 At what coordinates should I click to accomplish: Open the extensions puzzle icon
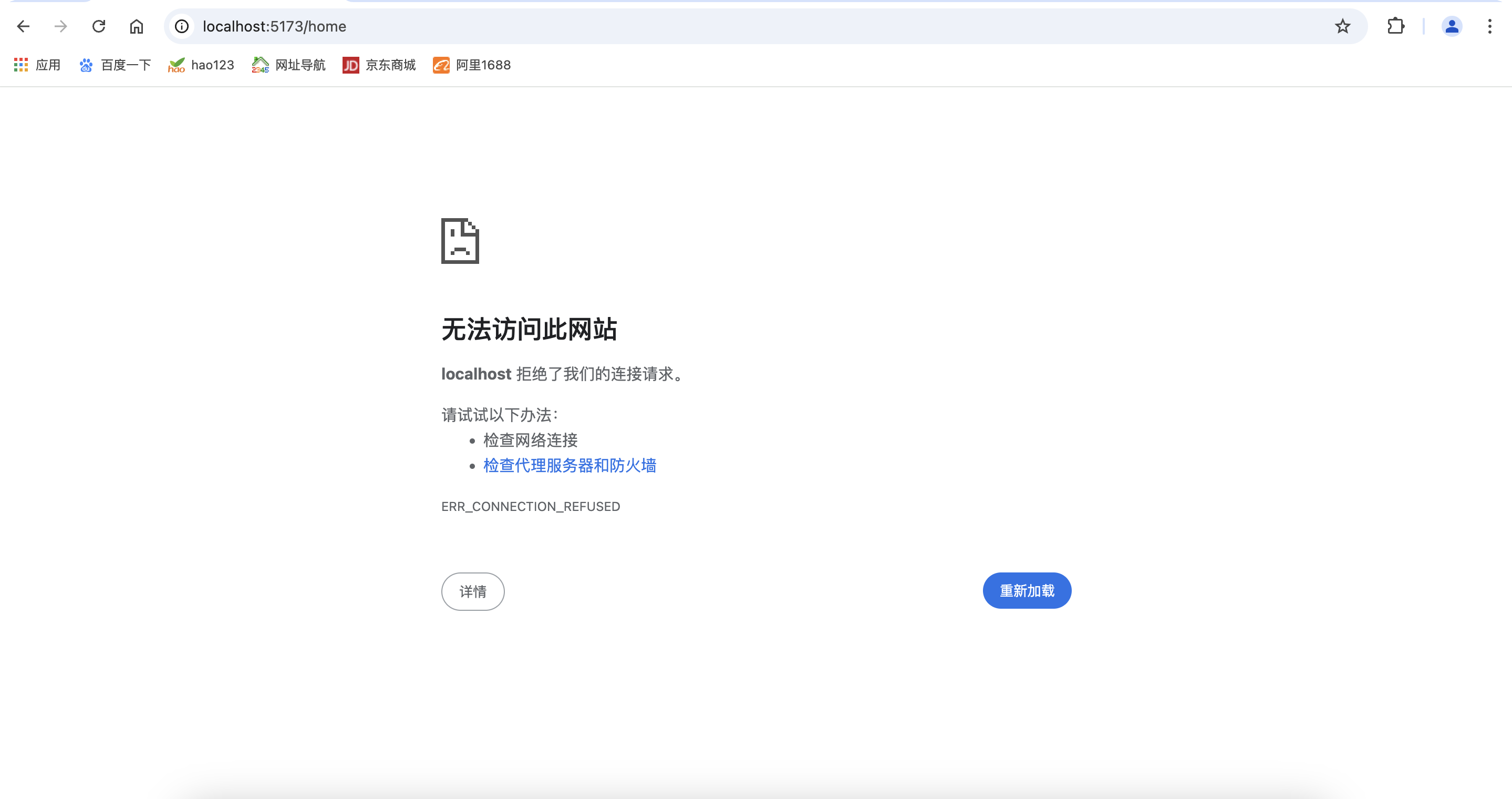coord(1395,26)
